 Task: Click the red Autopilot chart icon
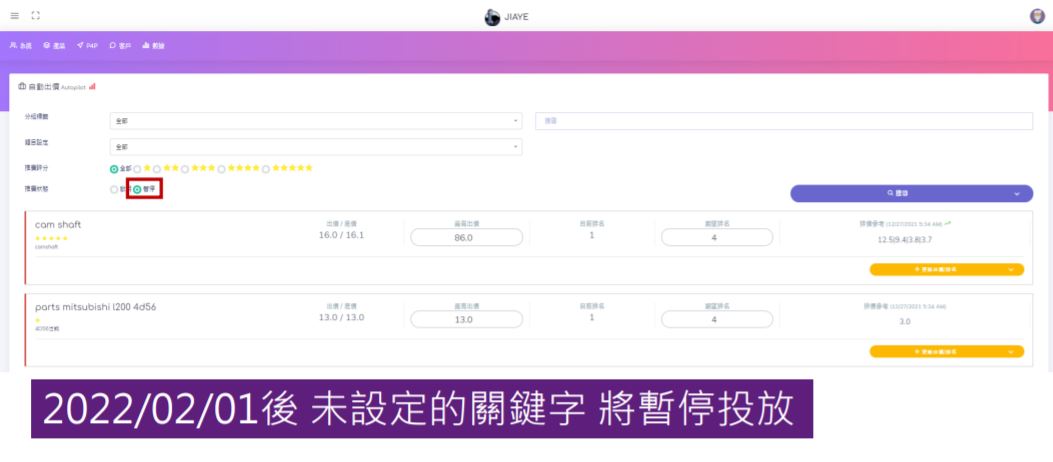click(93, 87)
